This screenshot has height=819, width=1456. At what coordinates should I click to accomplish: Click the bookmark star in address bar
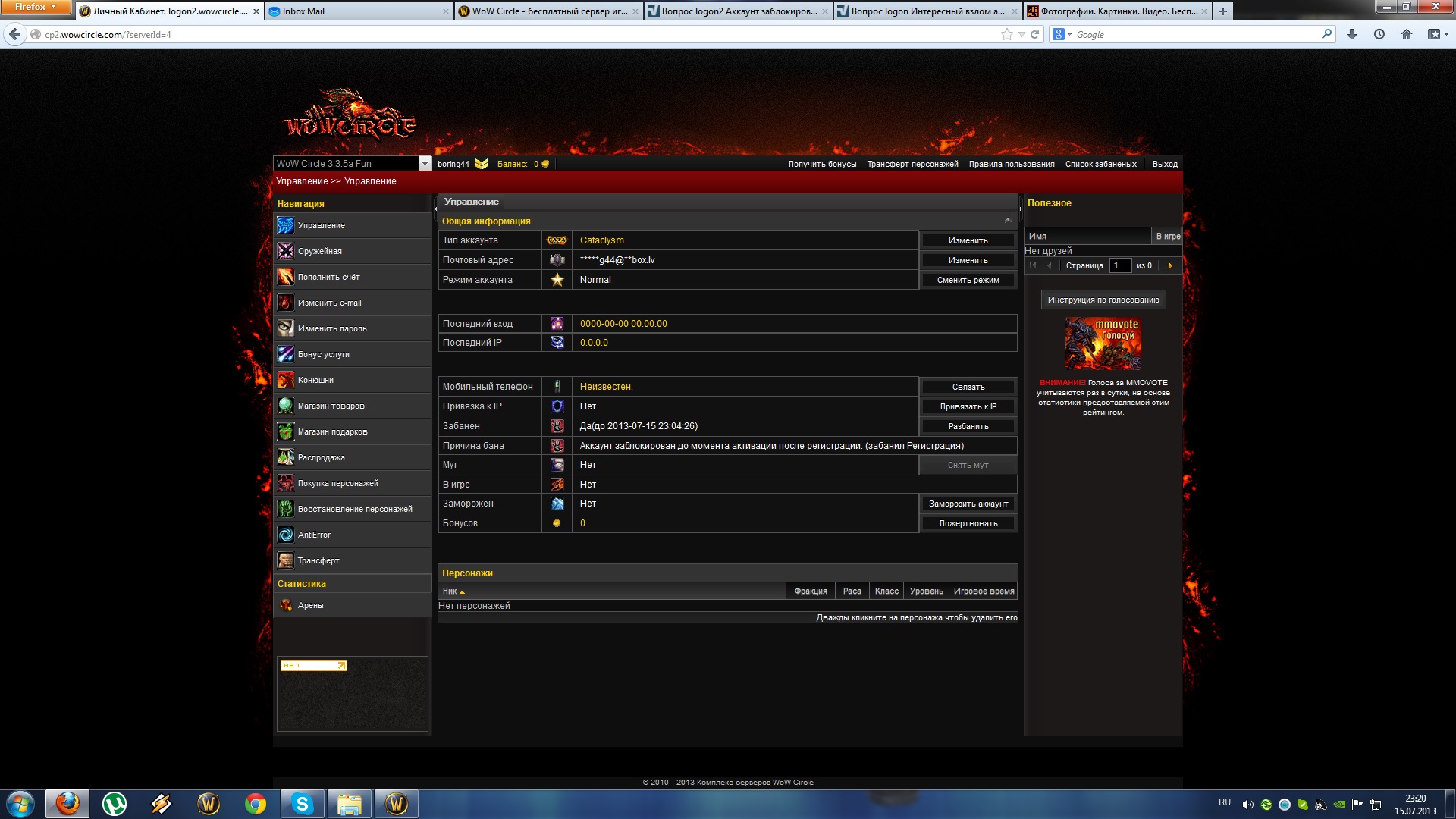point(1006,34)
